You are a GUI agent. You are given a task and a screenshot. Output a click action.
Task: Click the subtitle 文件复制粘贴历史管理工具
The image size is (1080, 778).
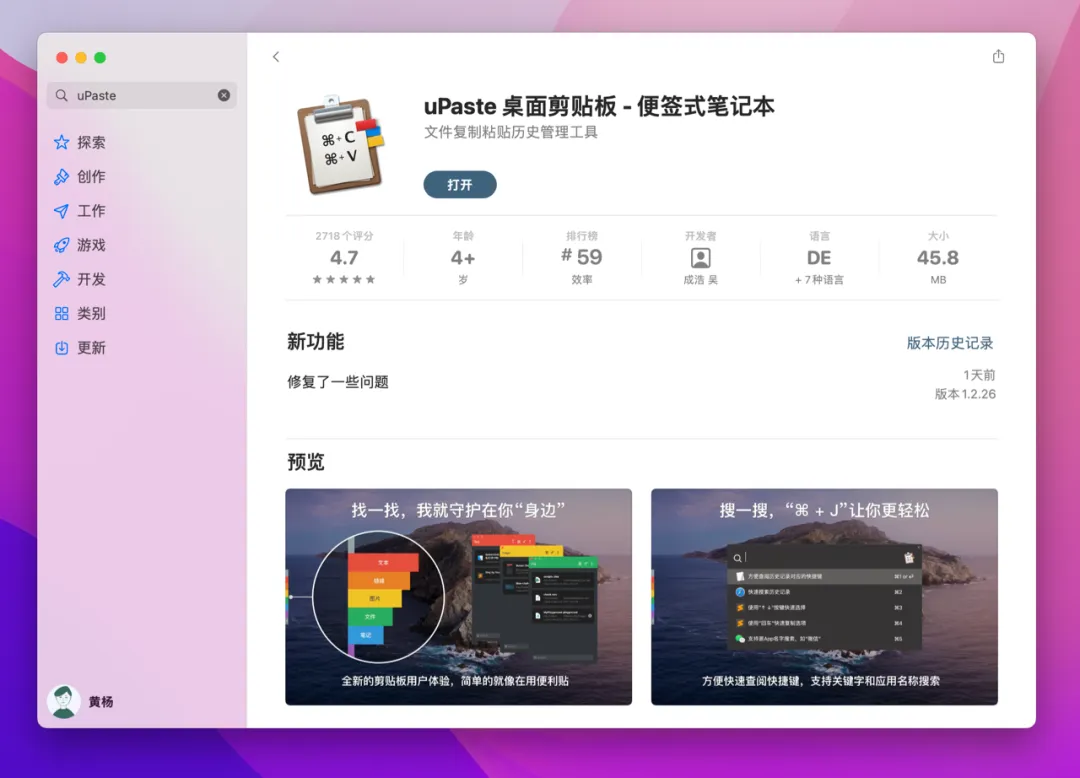coord(510,132)
